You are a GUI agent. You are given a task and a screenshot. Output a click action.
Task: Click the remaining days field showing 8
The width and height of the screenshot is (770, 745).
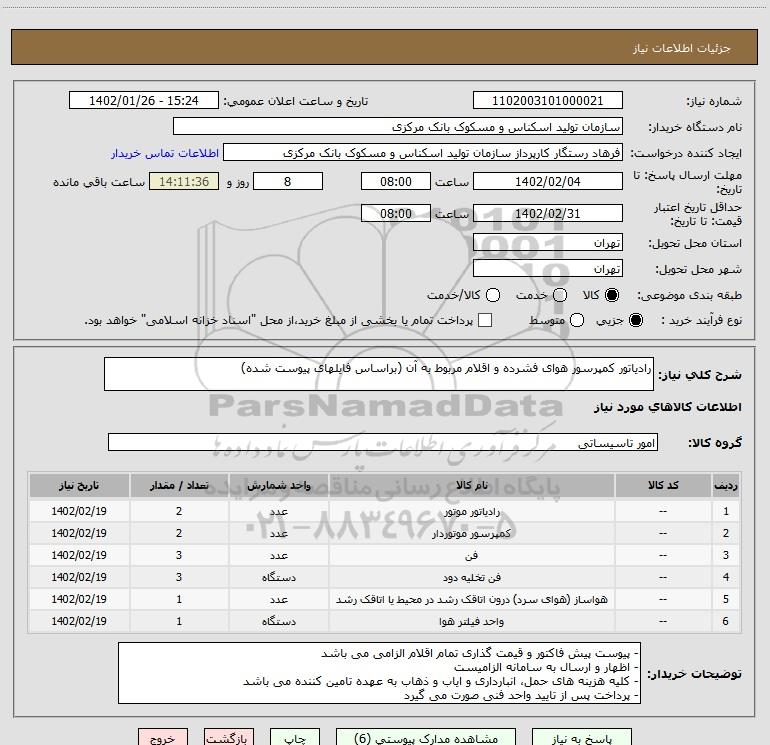point(288,181)
